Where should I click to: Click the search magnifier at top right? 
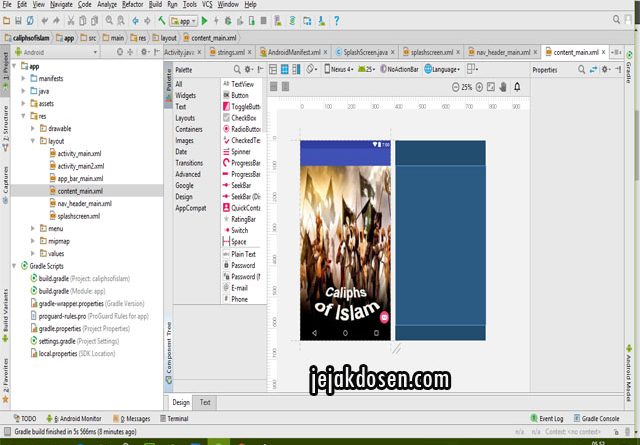616,20
